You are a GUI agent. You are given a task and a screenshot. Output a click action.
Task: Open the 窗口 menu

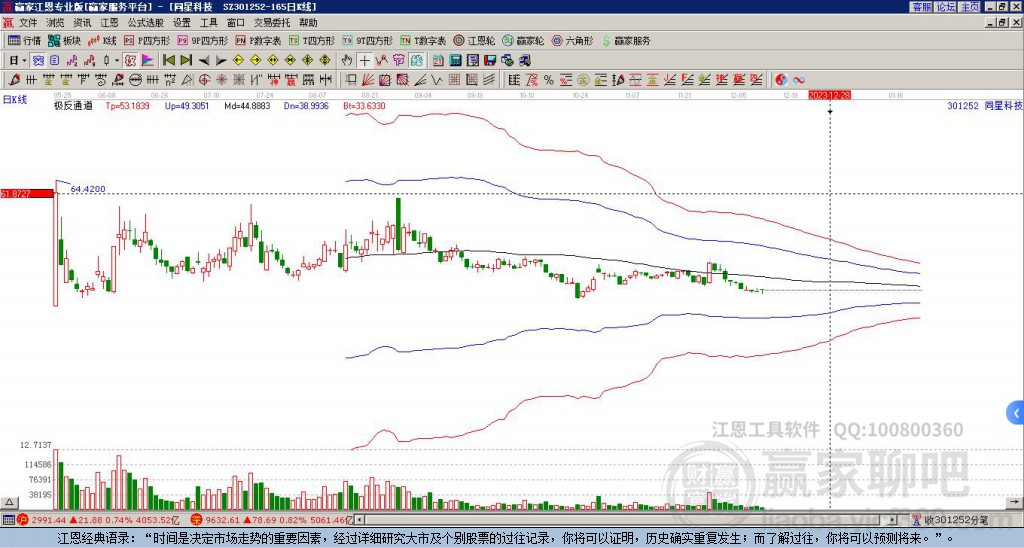(236, 23)
